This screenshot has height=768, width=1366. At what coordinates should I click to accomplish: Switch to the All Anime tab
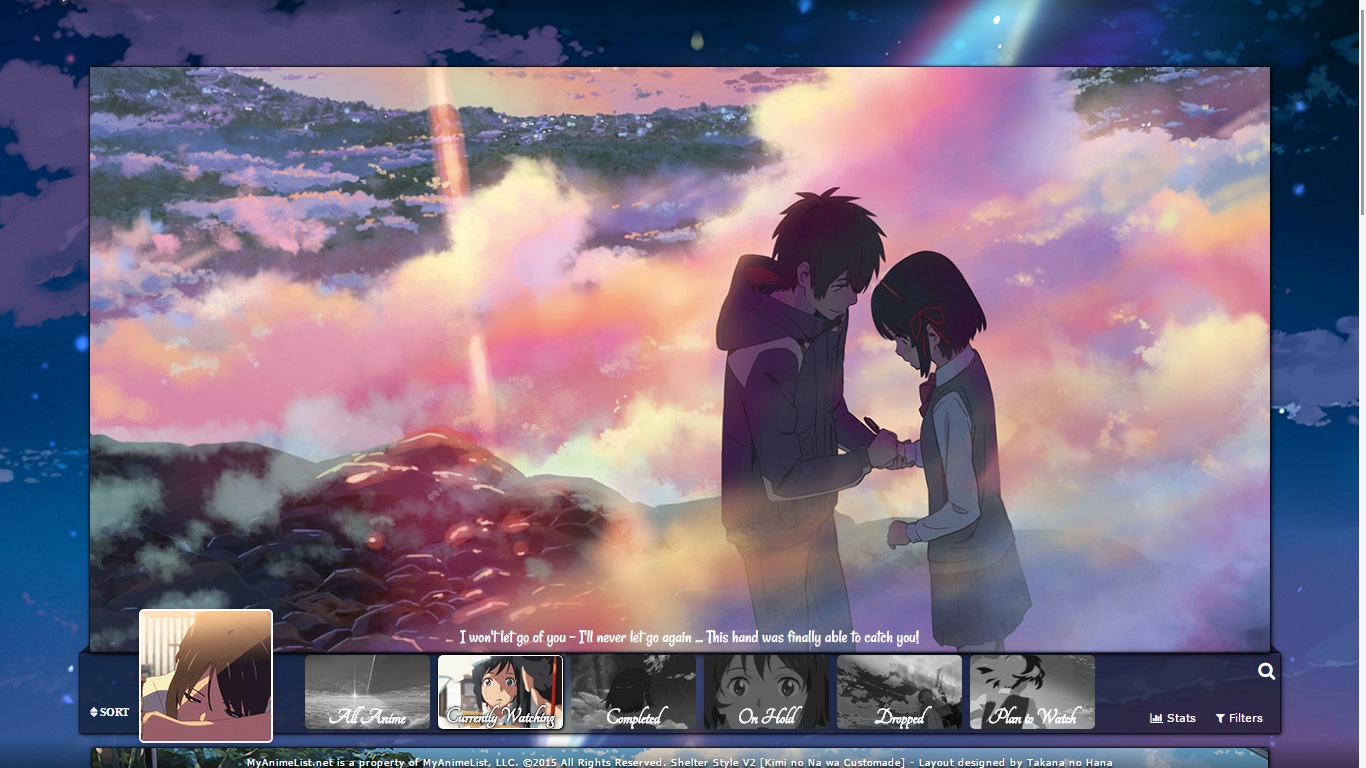[x=367, y=692]
